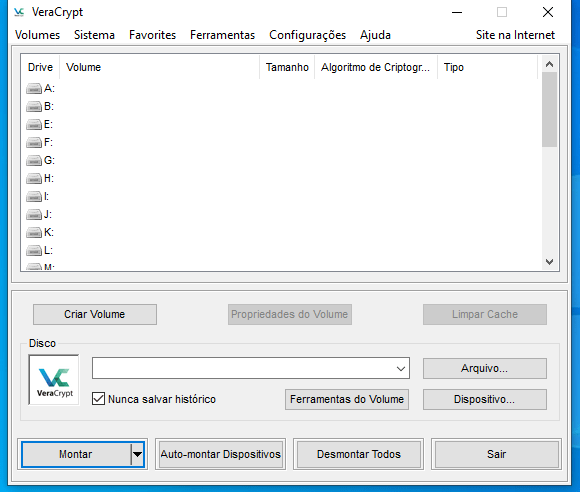
Task: Click the VeraCrypt title bar app icon
Action: pos(19,12)
